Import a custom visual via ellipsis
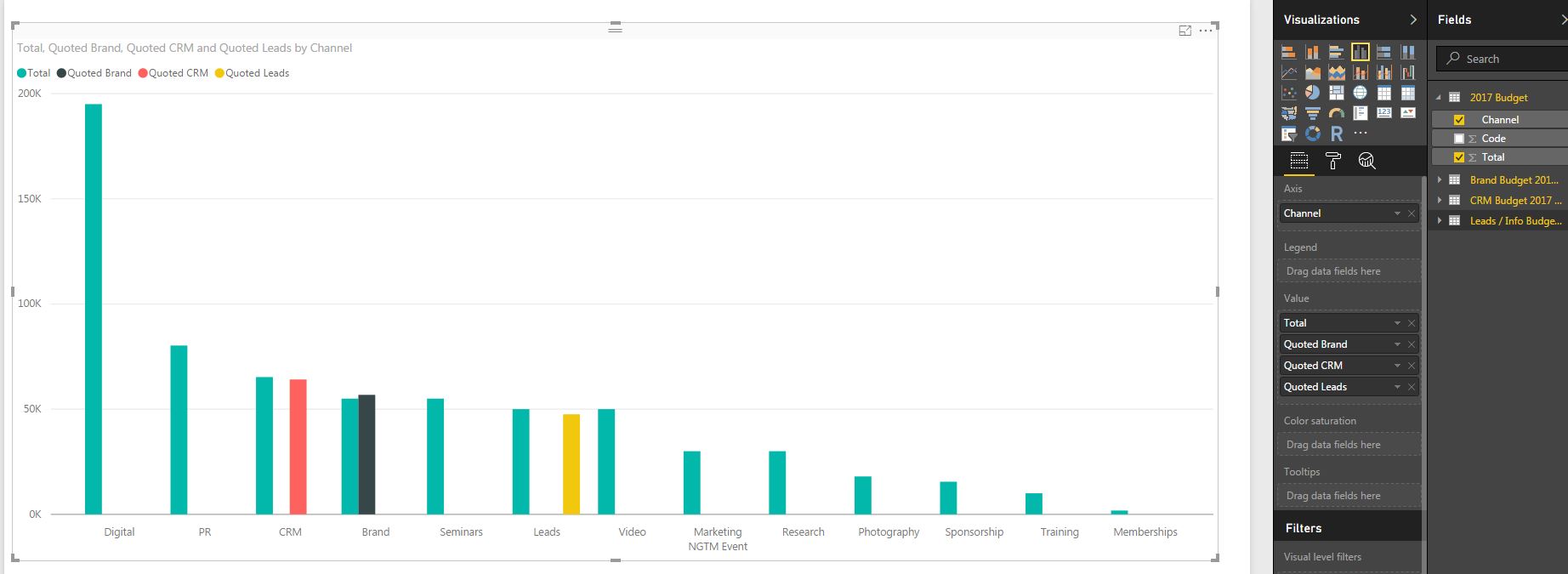1568x574 pixels. click(1361, 134)
